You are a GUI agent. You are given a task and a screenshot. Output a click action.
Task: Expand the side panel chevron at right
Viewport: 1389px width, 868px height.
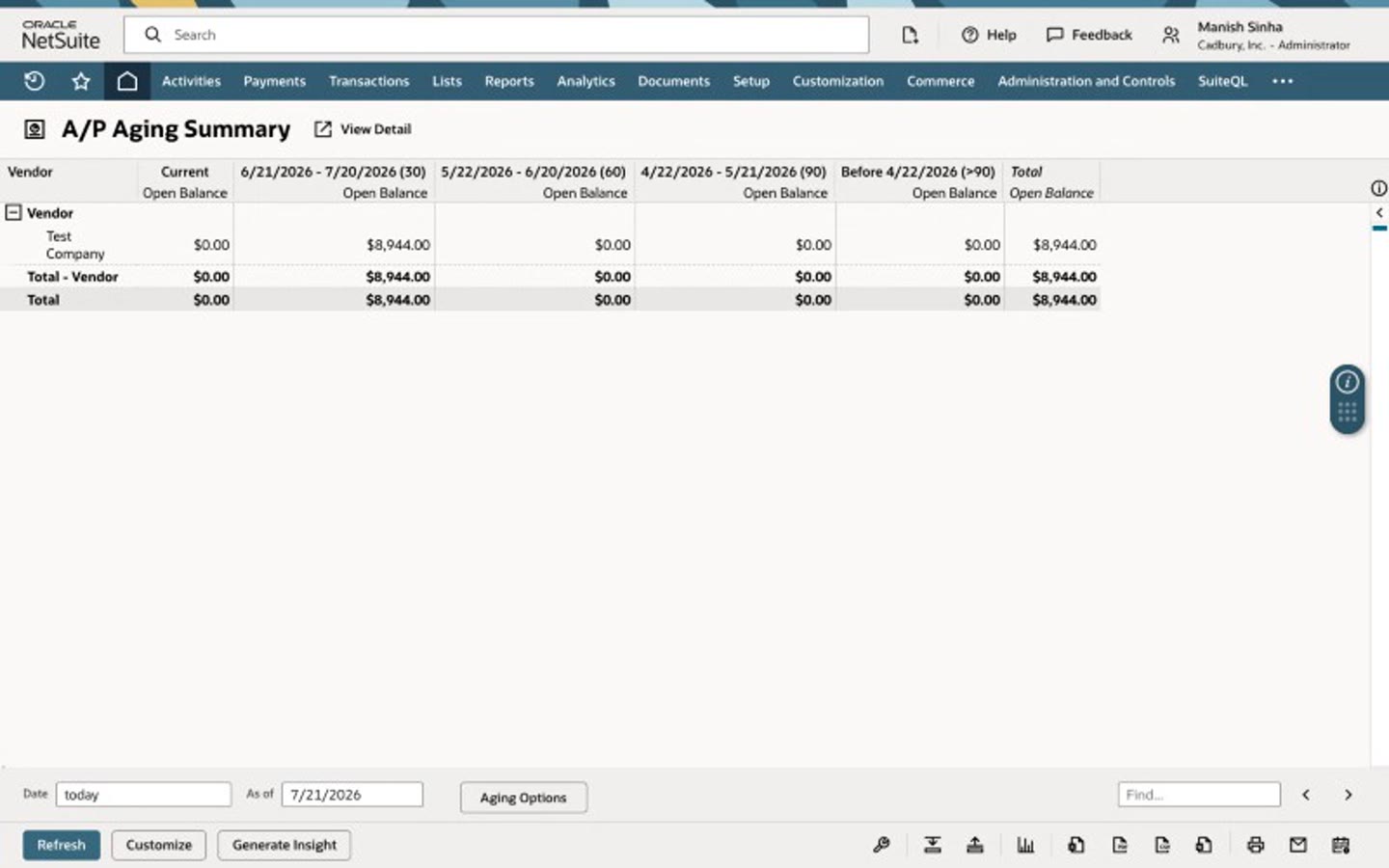click(1379, 212)
